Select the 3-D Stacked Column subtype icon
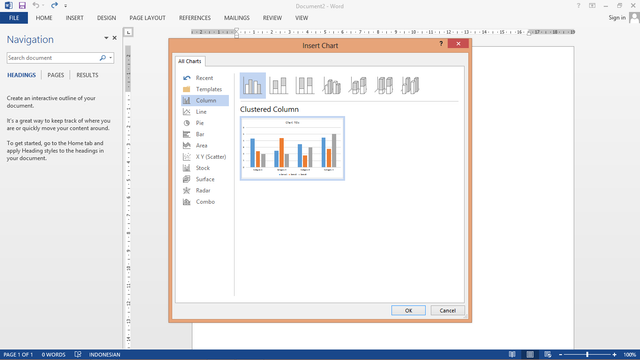640x360 pixels. pyautogui.click(x=358, y=86)
